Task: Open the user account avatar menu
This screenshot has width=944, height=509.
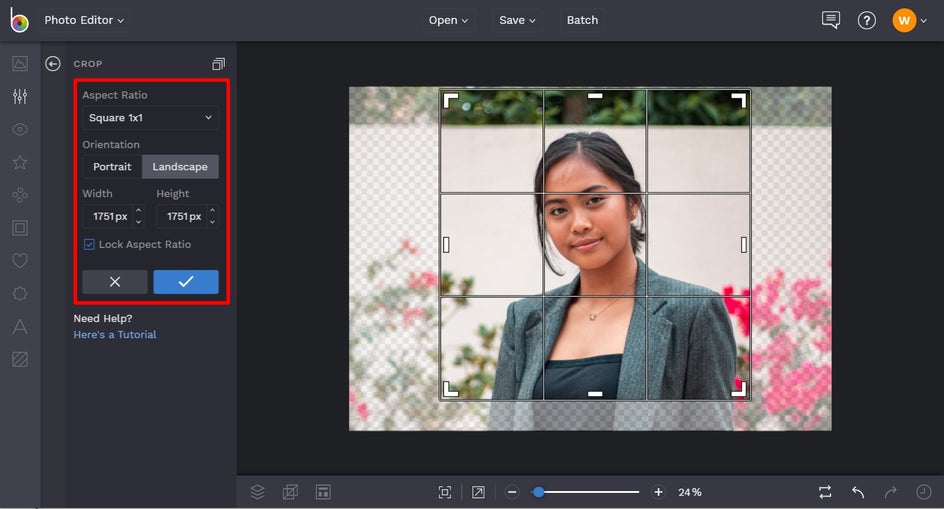Action: pyautogui.click(x=904, y=20)
